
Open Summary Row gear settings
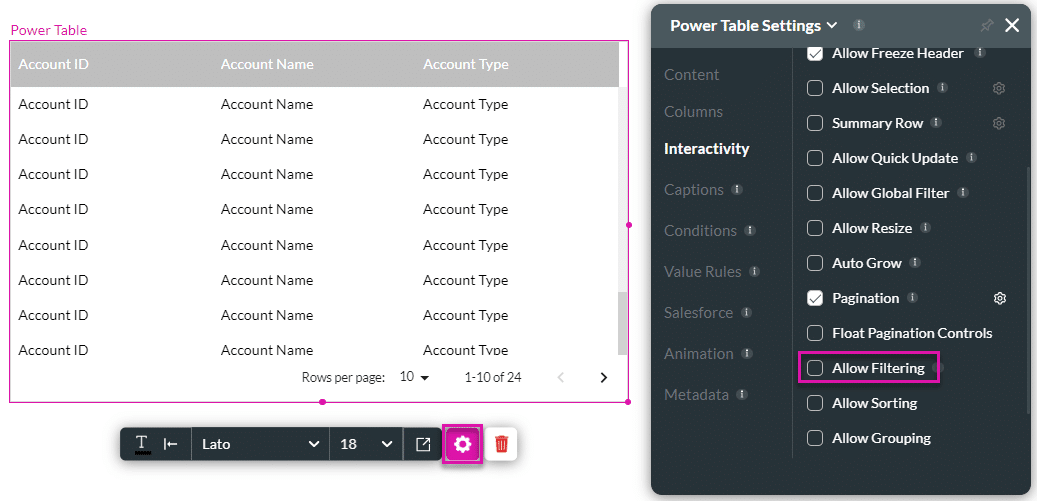(999, 123)
